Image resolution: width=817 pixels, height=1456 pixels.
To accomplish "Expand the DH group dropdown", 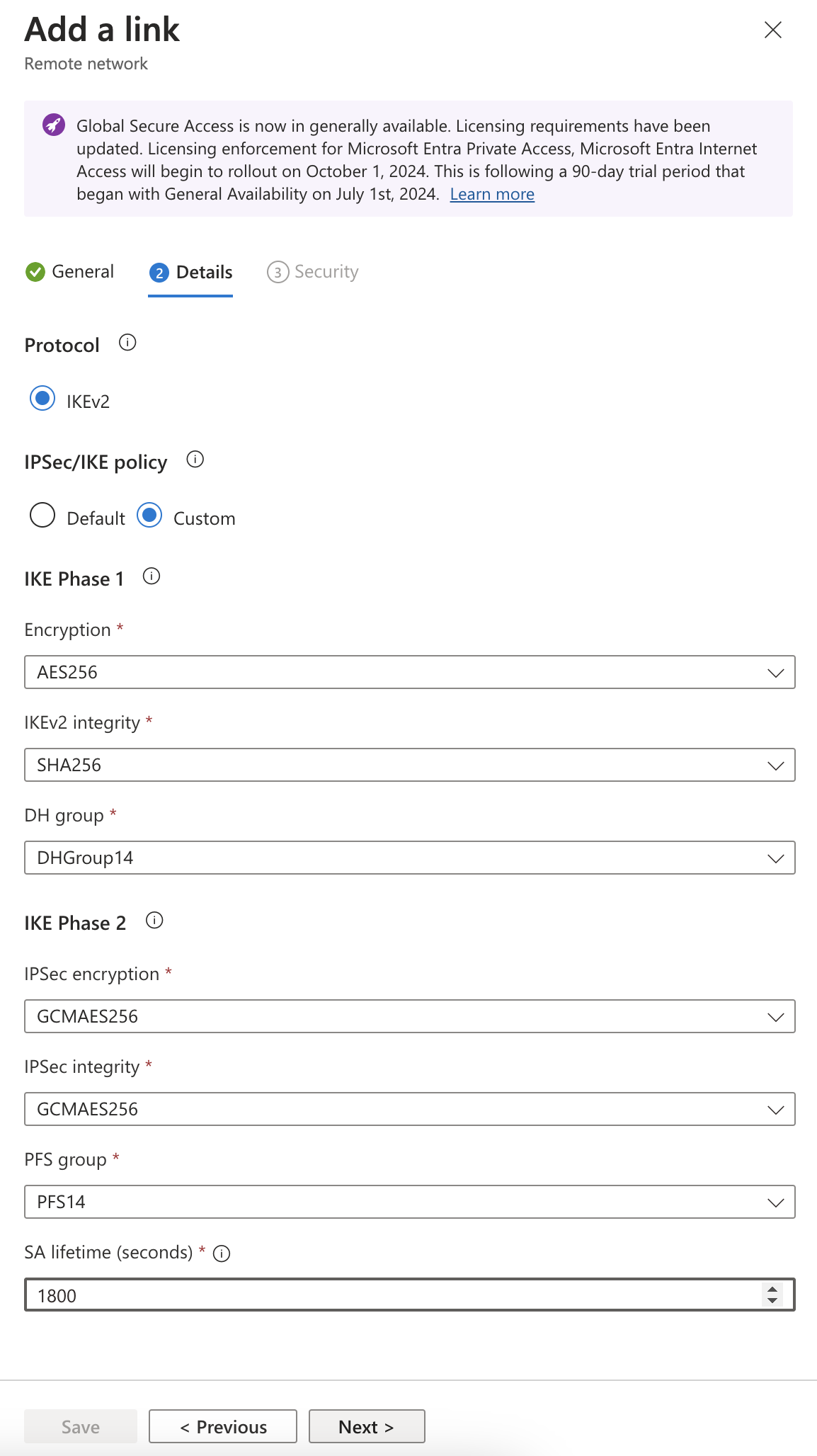I will pos(409,858).
